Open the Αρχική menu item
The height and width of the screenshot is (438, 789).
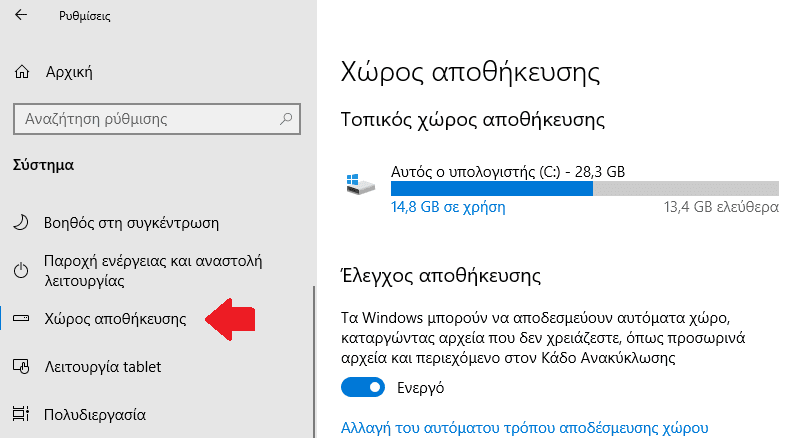point(69,72)
